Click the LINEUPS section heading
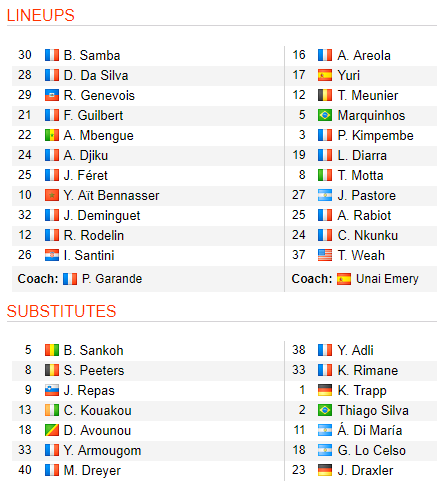This screenshot has width=437, height=489. (x=41, y=15)
